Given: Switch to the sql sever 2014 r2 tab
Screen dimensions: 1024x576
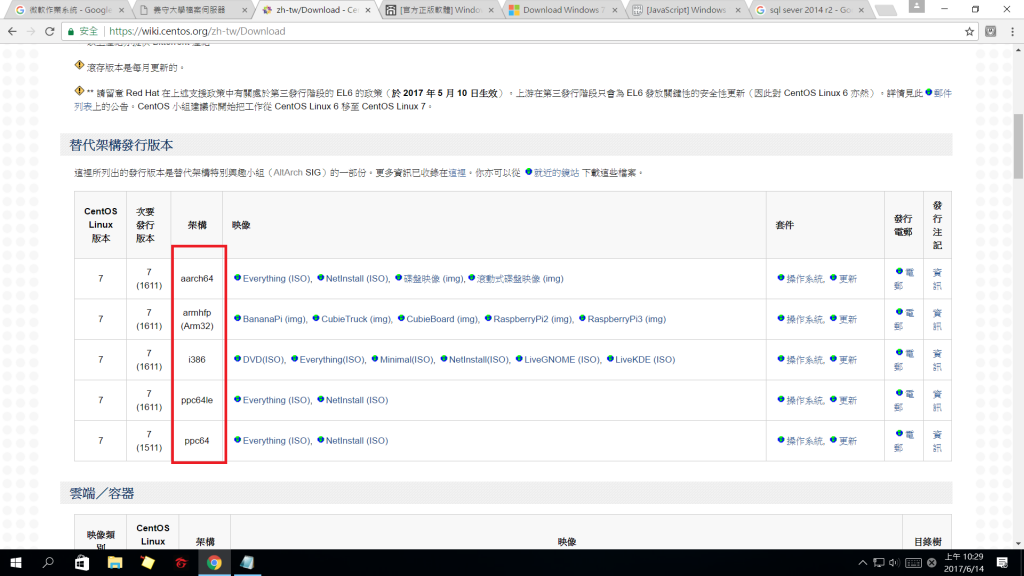Looking at the screenshot, I should [x=808, y=10].
